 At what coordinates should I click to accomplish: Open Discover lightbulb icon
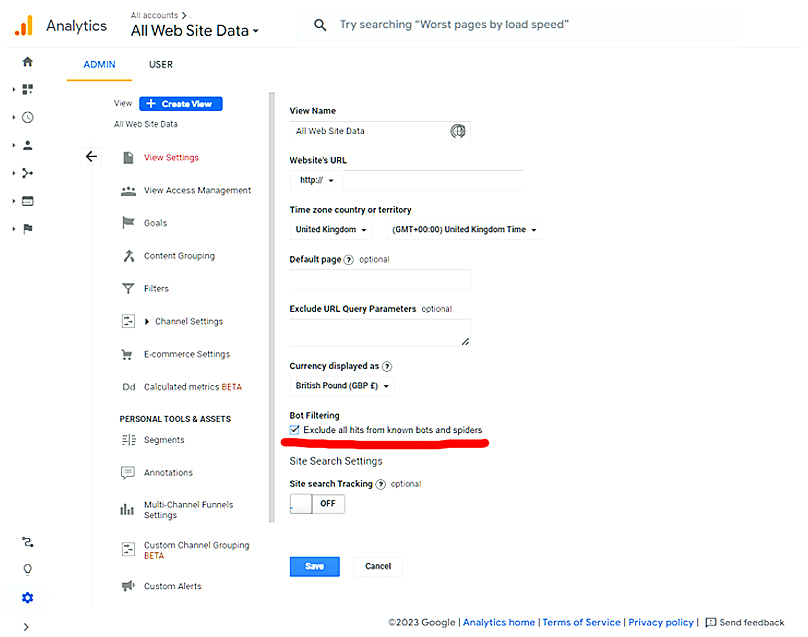point(28,569)
